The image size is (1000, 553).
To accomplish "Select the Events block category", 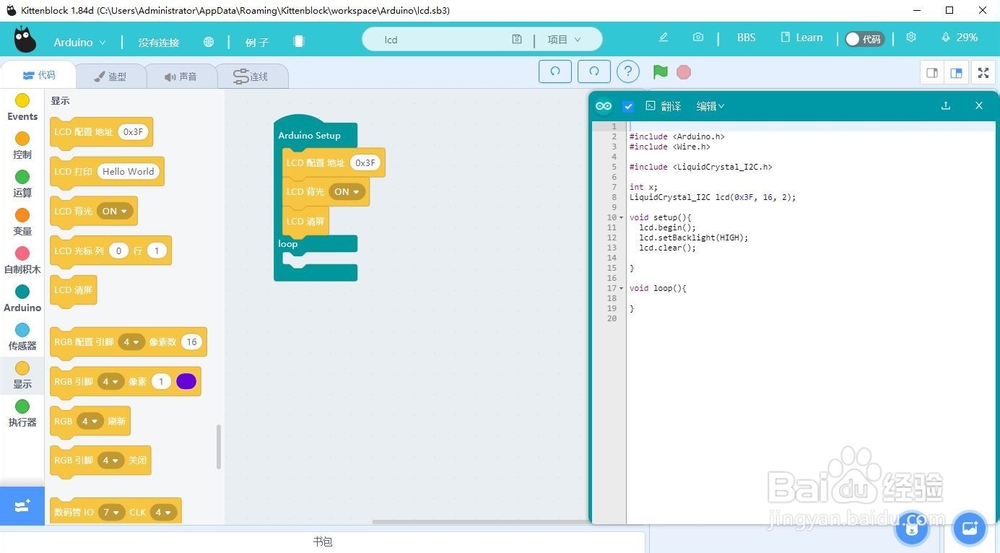I will click(22, 107).
